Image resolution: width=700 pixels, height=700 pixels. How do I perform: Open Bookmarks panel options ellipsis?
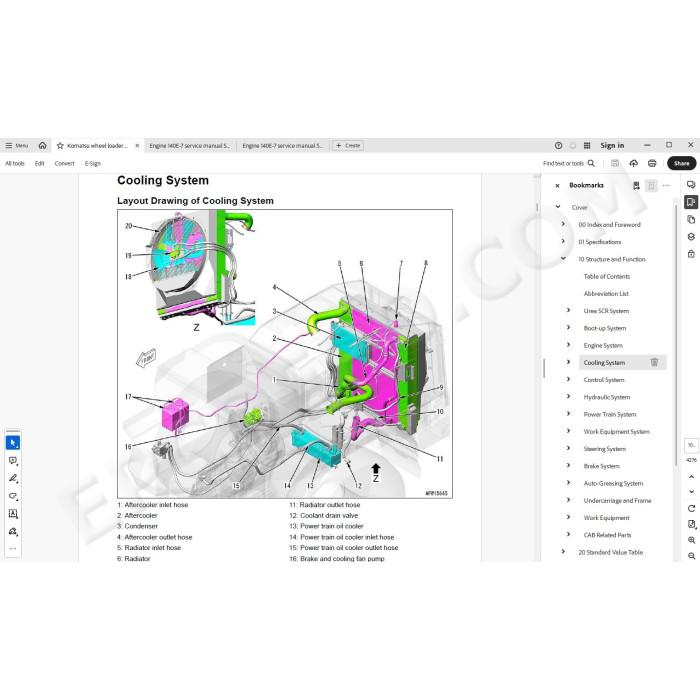pyautogui.click(x=666, y=186)
